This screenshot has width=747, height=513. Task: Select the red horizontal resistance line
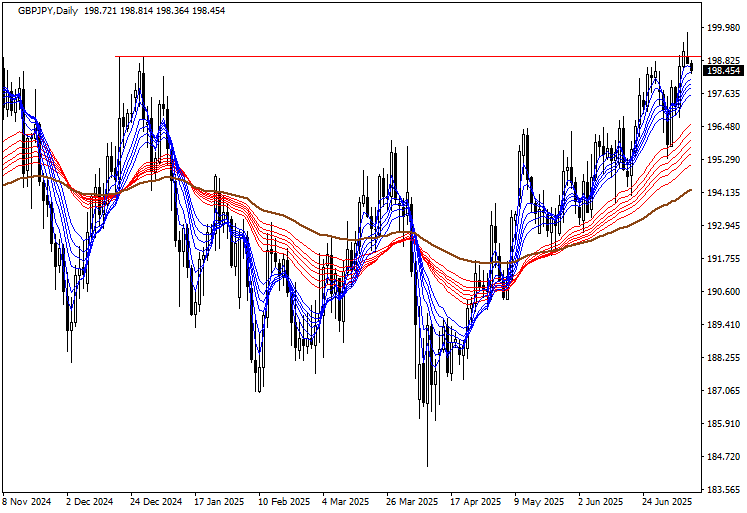[408, 57]
